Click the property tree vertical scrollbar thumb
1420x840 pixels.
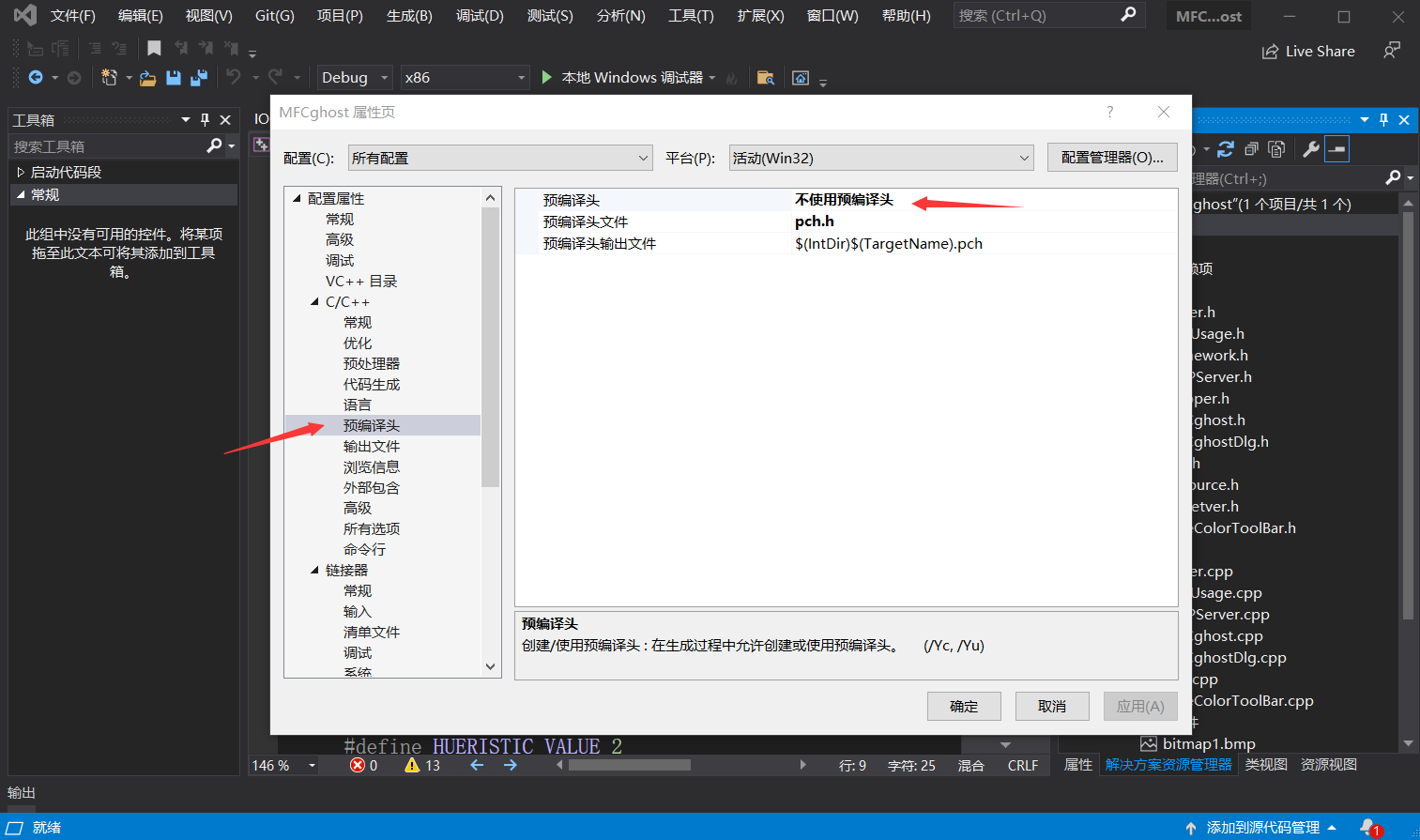pyautogui.click(x=490, y=347)
